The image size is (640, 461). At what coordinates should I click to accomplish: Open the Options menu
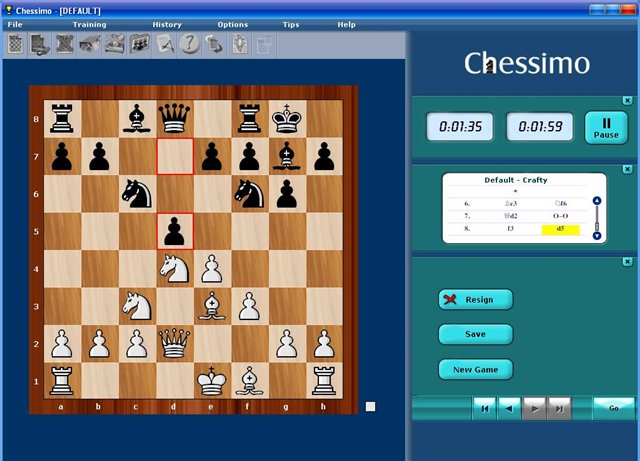pos(233,24)
